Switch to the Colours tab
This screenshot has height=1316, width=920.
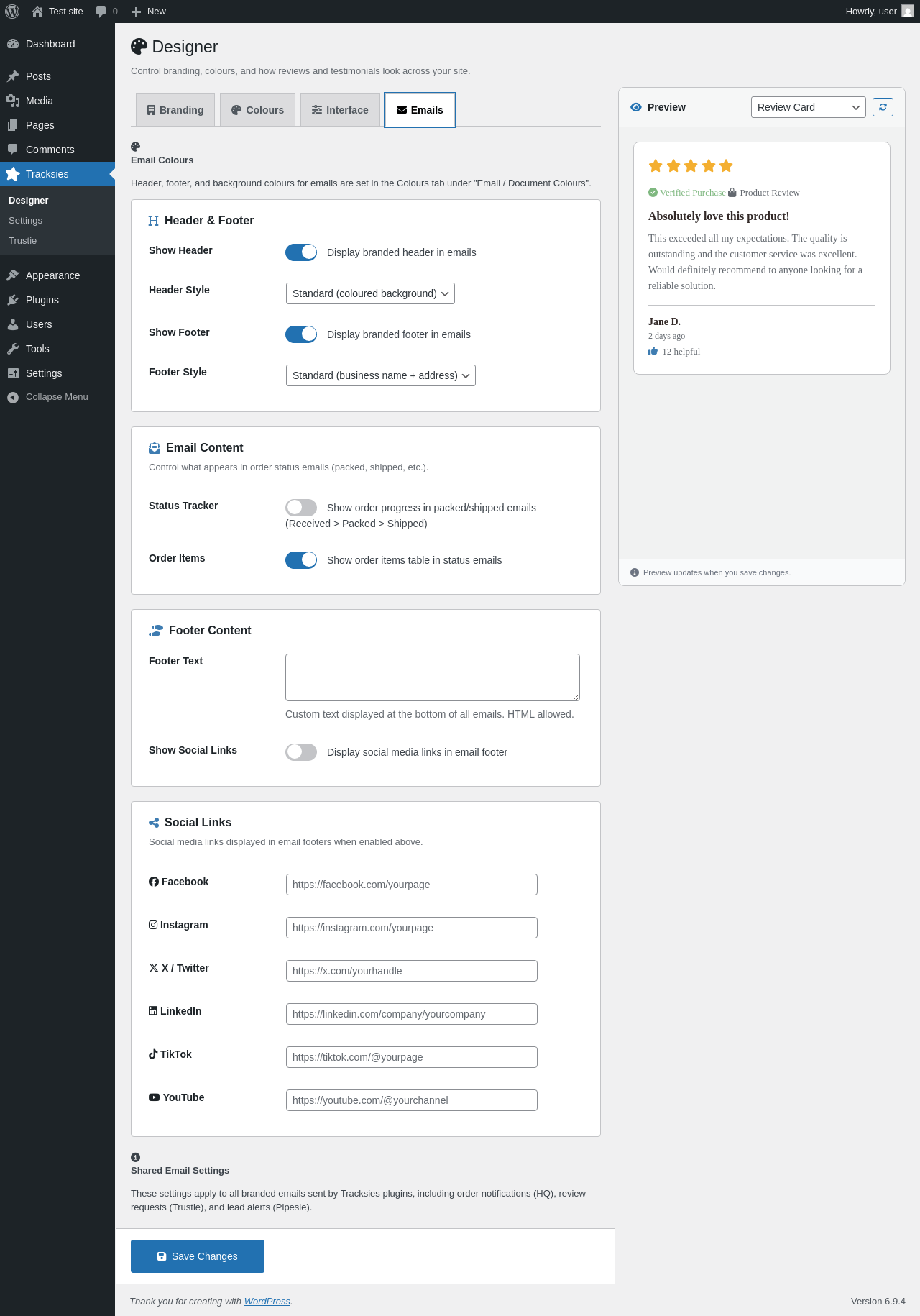coord(257,110)
